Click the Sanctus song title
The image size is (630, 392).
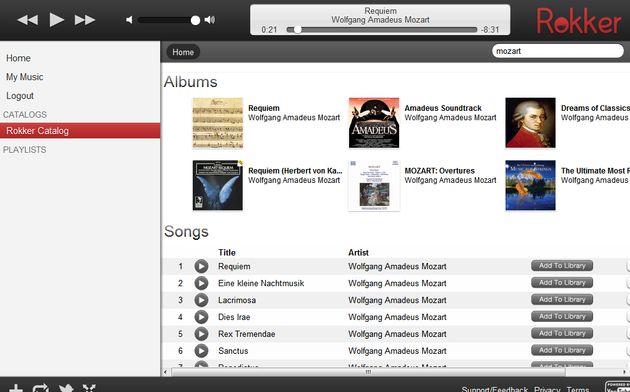(x=233, y=351)
